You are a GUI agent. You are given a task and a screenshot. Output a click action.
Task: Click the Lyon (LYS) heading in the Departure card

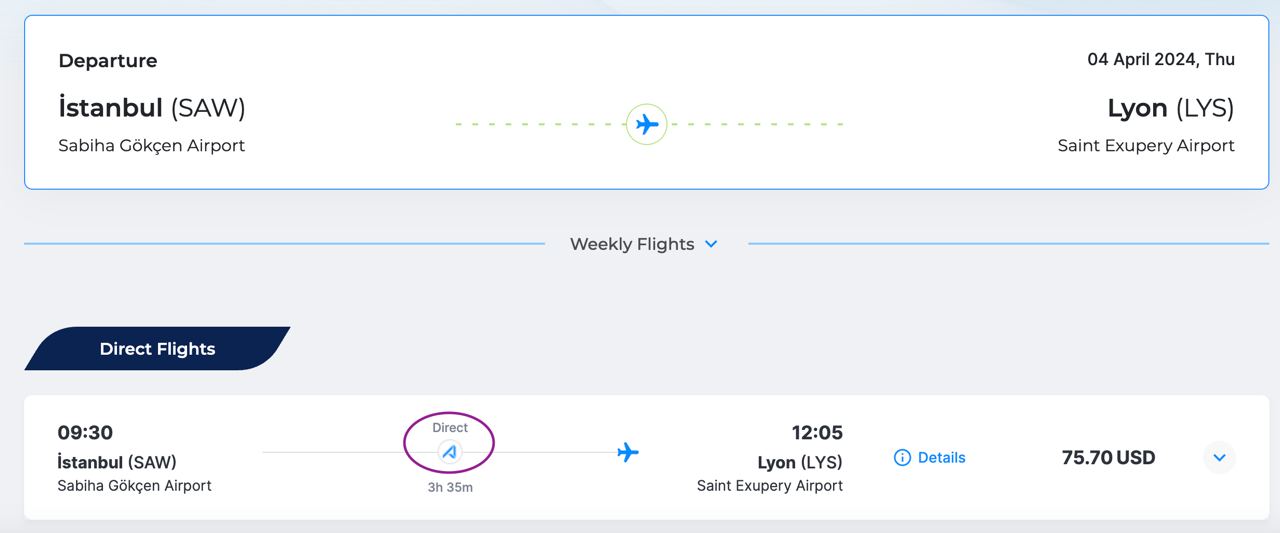coord(1170,108)
